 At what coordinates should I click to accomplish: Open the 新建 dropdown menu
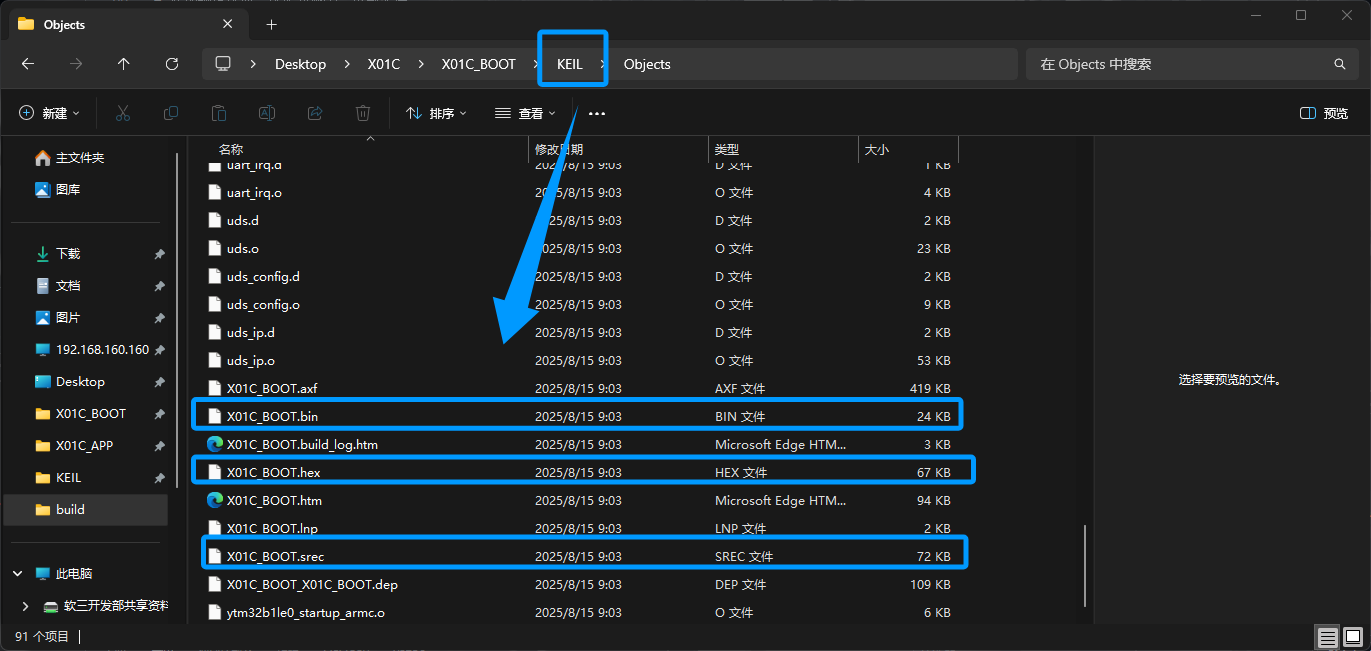pyautogui.click(x=49, y=114)
